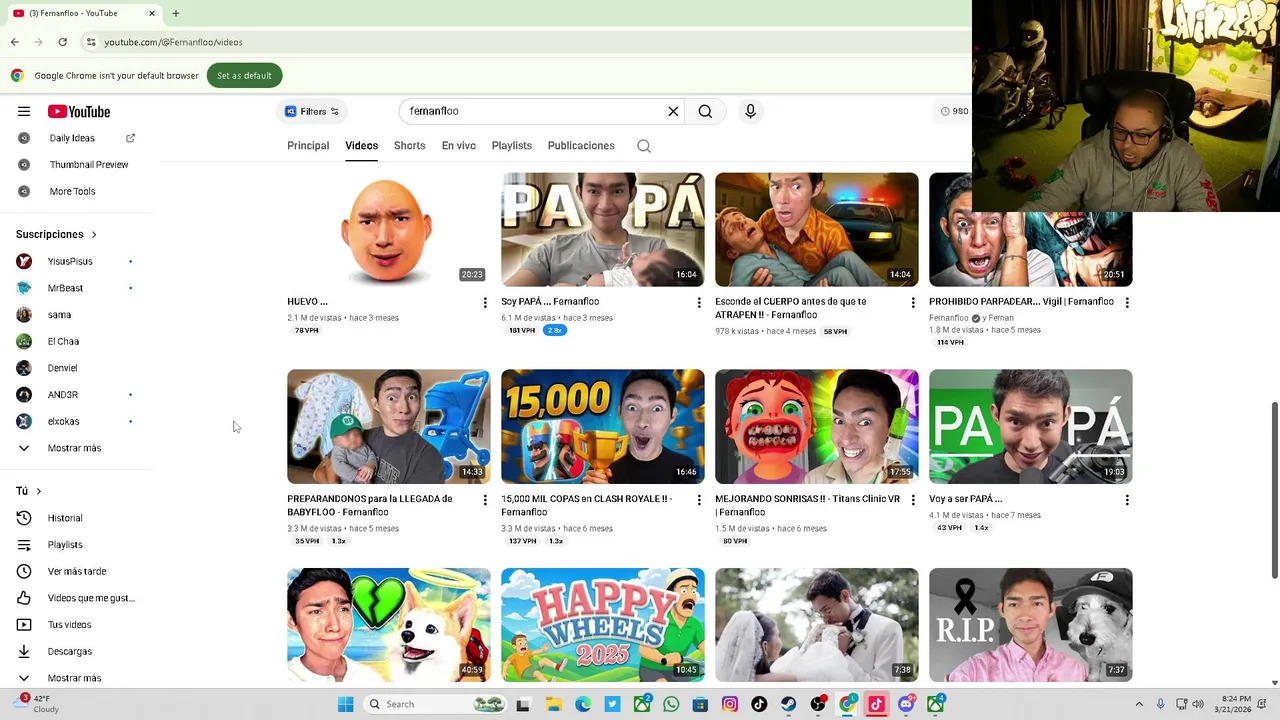Open options for the CLASH ROYALE video
The image size is (1280, 720).
pyautogui.click(x=699, y=499)
